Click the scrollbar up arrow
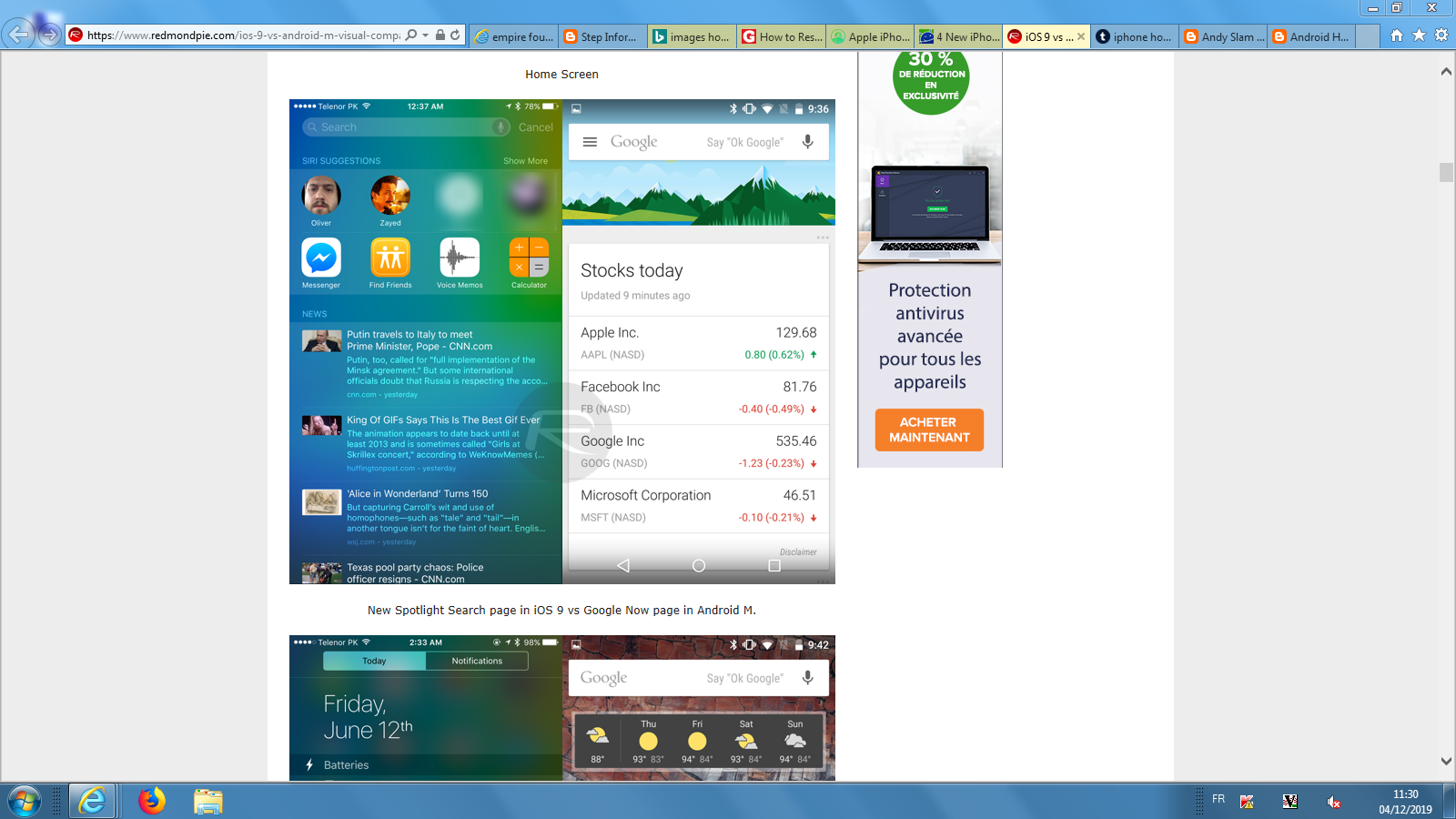This screenshot has width=1456, height=819. (x=1446, y=71)
